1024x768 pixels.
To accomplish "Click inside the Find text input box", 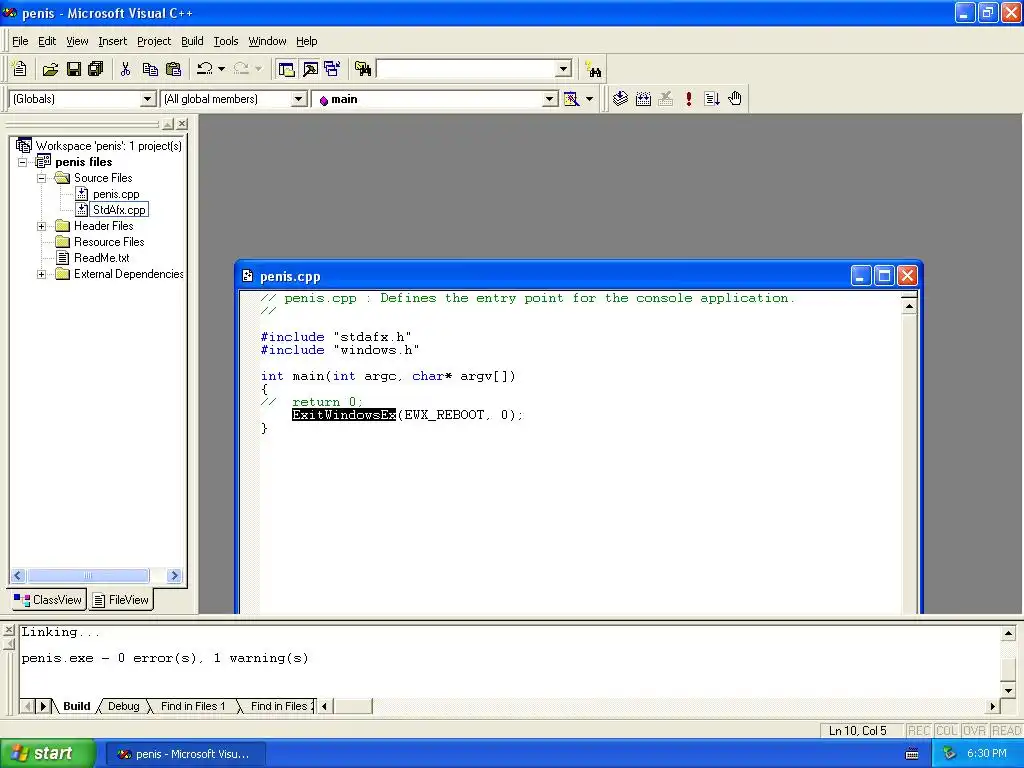I will point(466,69).
